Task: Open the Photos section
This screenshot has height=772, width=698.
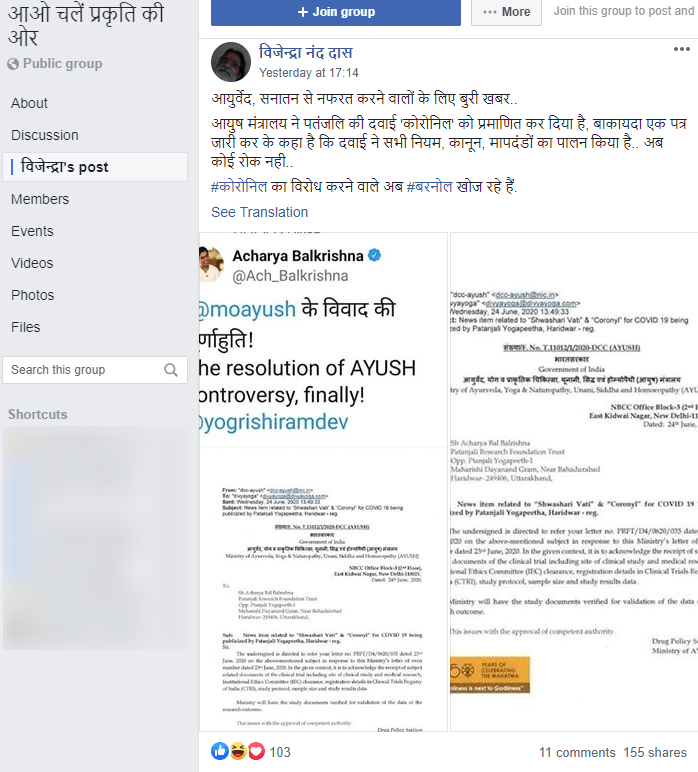Action: (32, 295)
